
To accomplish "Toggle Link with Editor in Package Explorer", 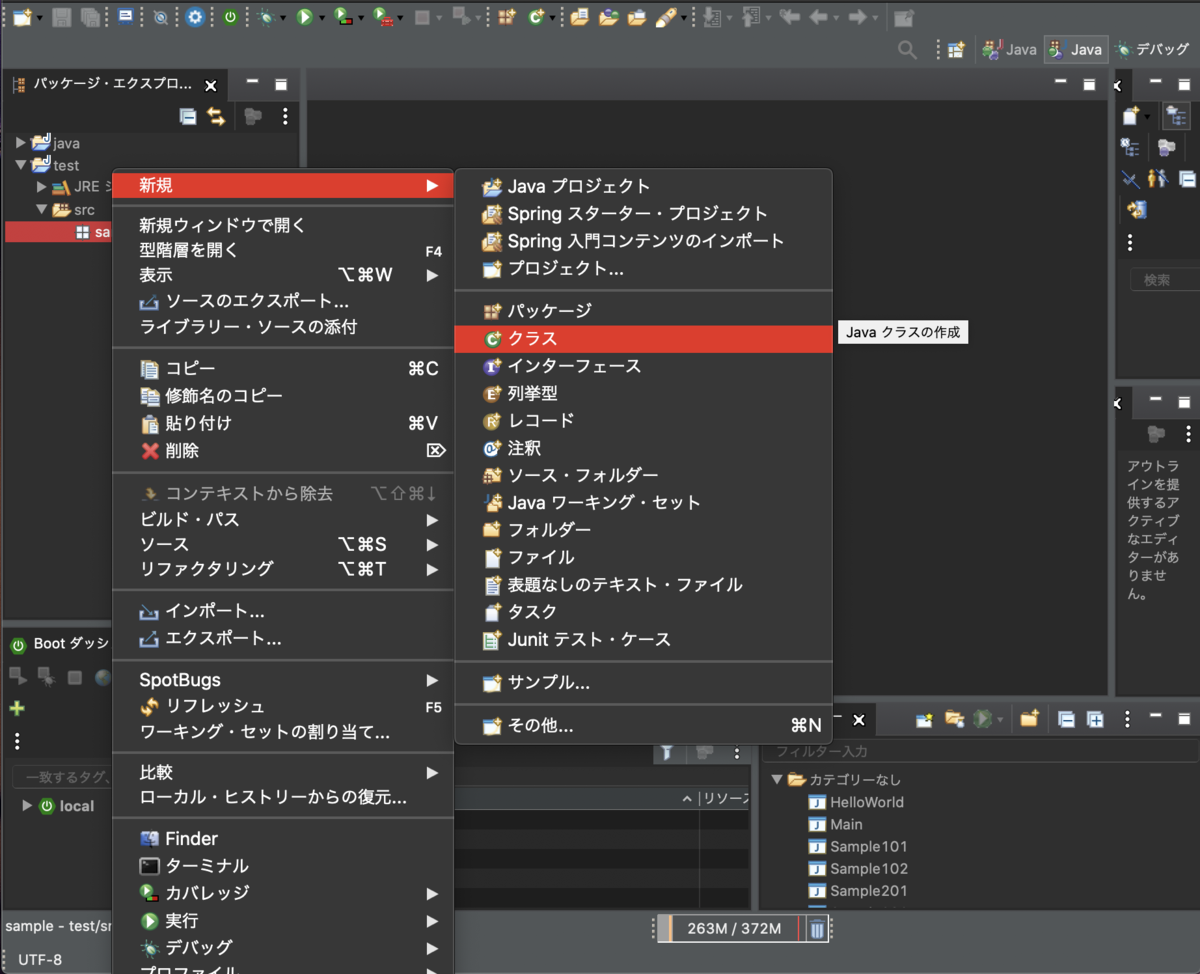I will (216, 117).
